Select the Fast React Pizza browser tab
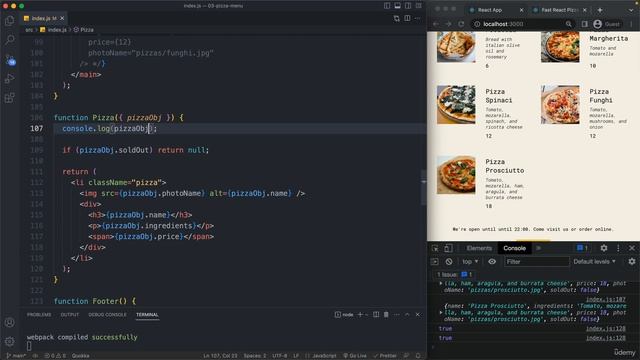Screen dimensions: 640x360 point(560,10)
